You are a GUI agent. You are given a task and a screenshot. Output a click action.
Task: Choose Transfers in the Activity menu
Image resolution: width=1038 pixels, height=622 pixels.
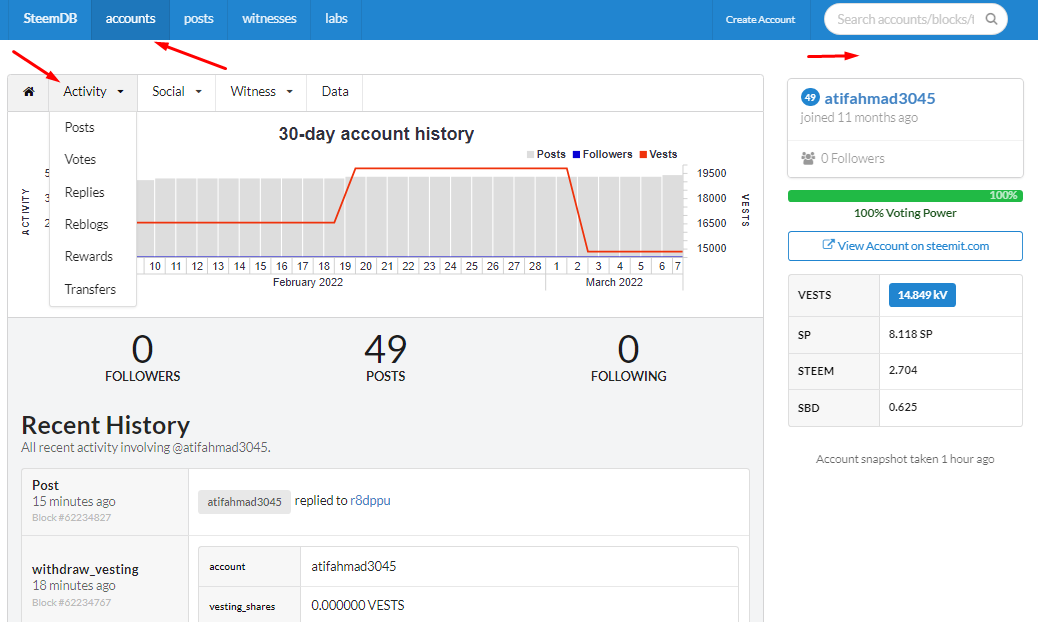pos(90,289)
